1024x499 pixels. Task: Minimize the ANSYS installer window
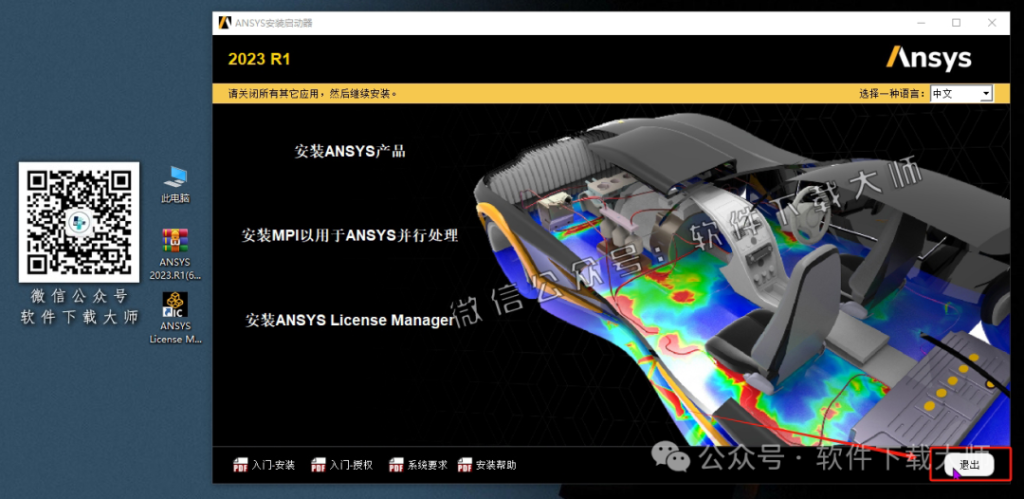coord(921,22)
